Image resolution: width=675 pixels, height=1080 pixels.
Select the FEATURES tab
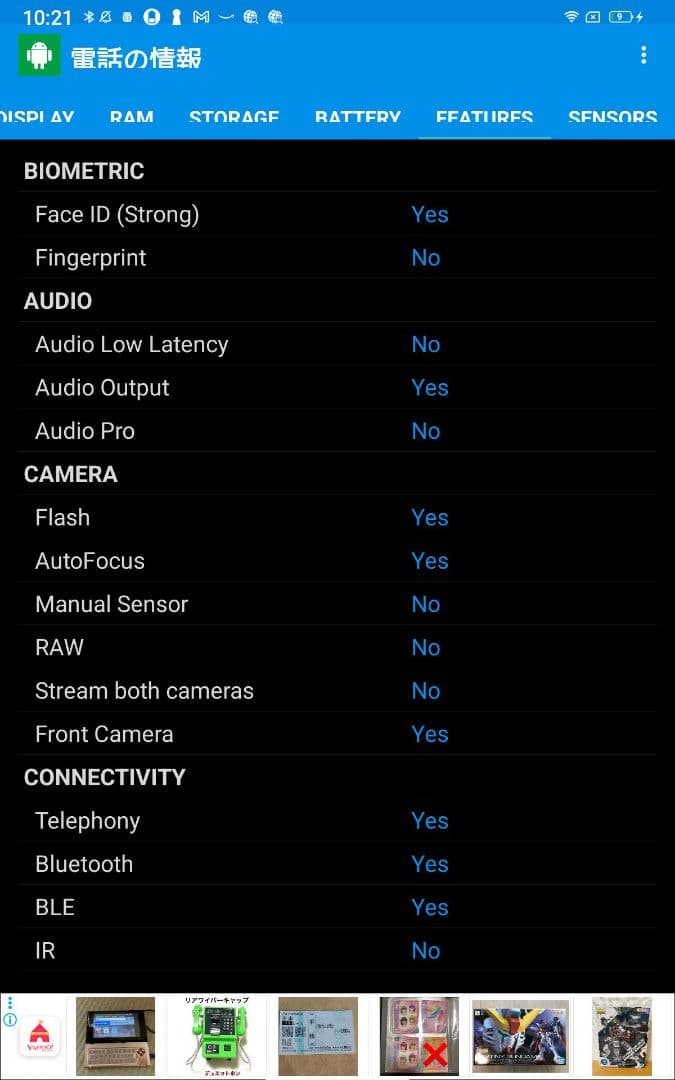click(484, 117)
